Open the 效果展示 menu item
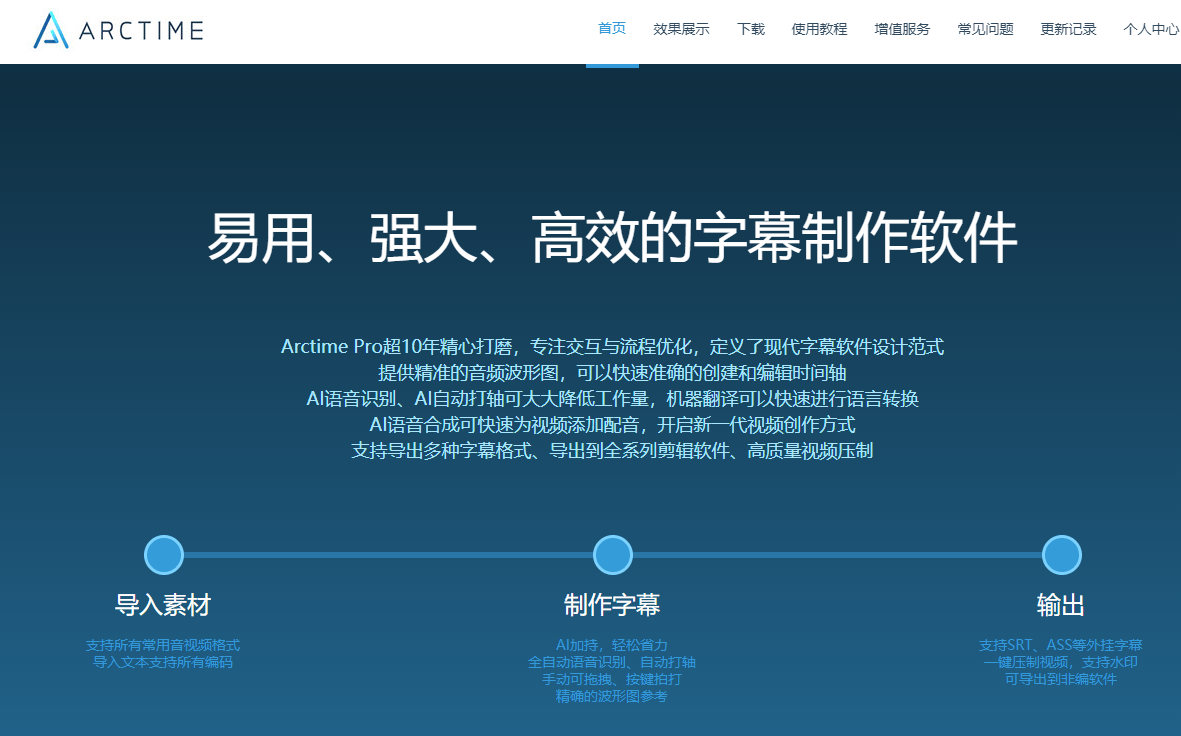Viewport: 1181px width, 736px height. 681,29
